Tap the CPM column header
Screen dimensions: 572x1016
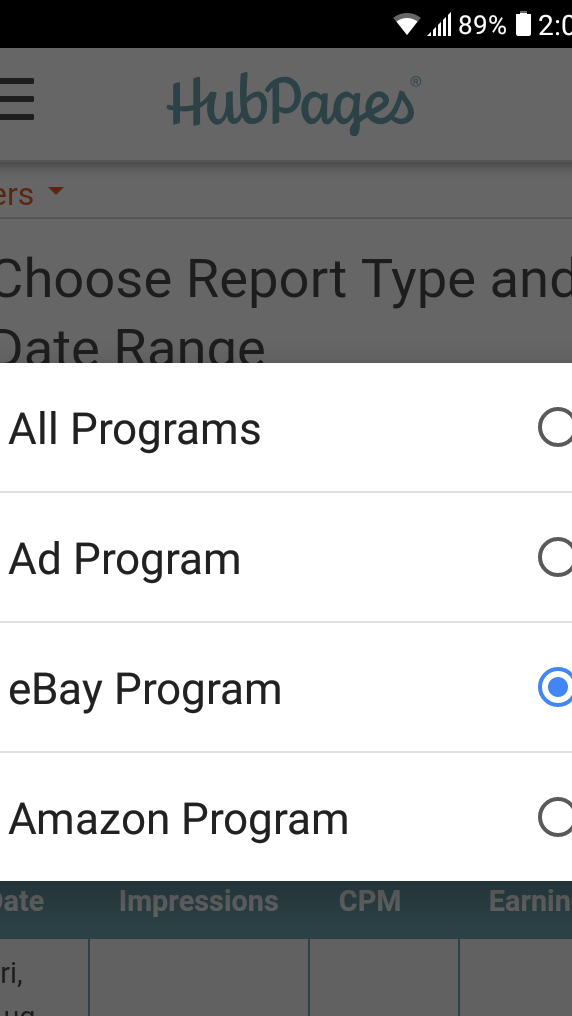[370, 901]
